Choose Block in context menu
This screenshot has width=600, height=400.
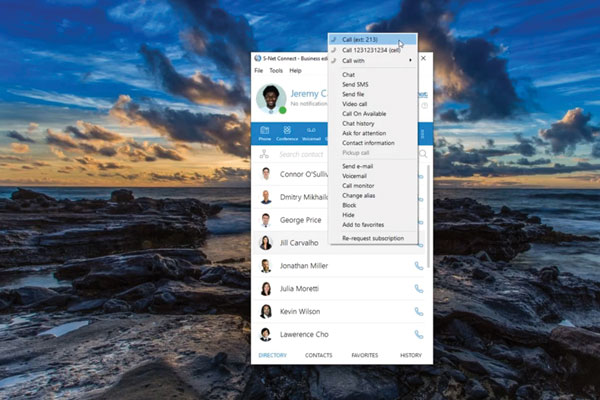click(x=349, y=205)
